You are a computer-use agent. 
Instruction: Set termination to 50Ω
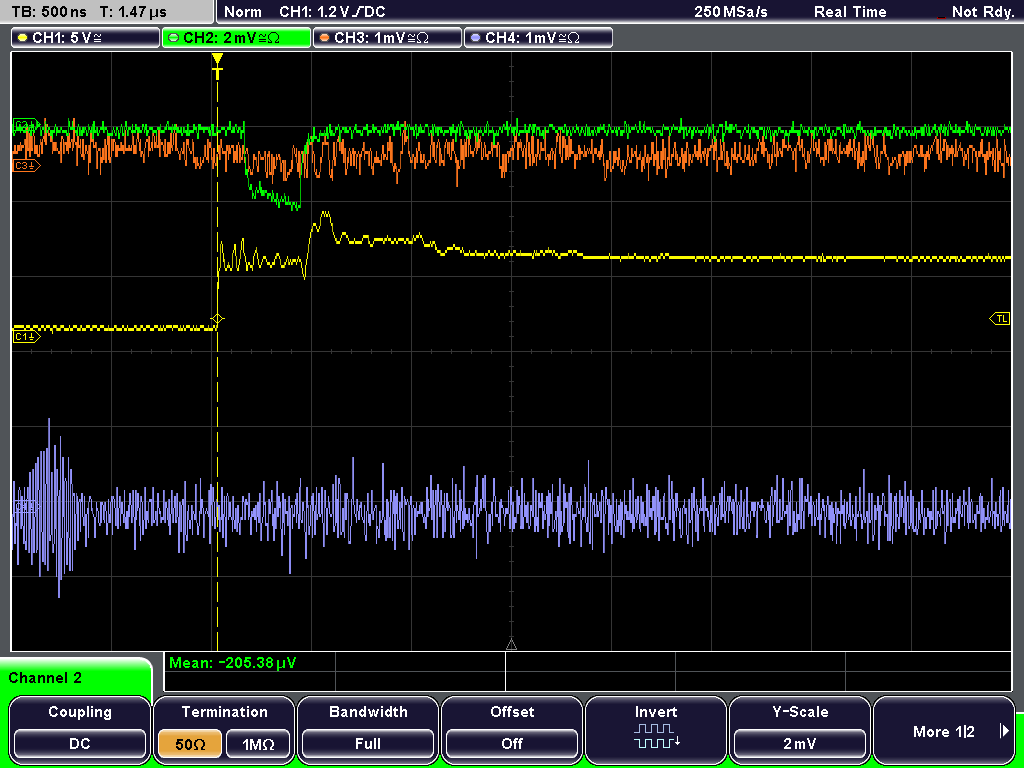point(190,744)
